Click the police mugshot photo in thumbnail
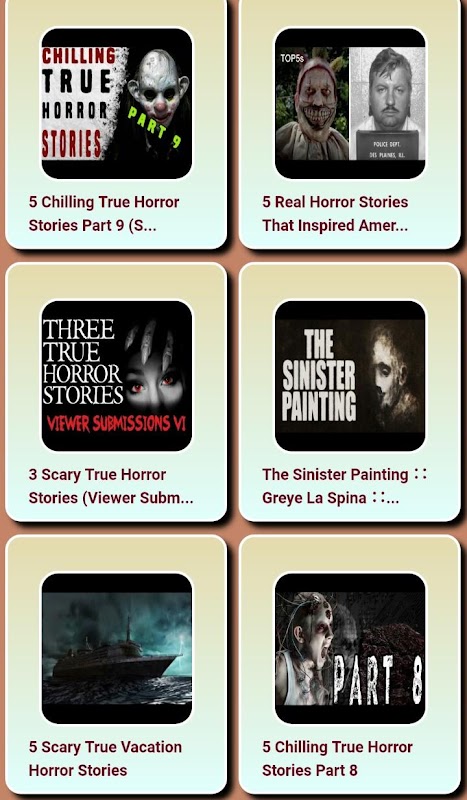 pos(388,104)
